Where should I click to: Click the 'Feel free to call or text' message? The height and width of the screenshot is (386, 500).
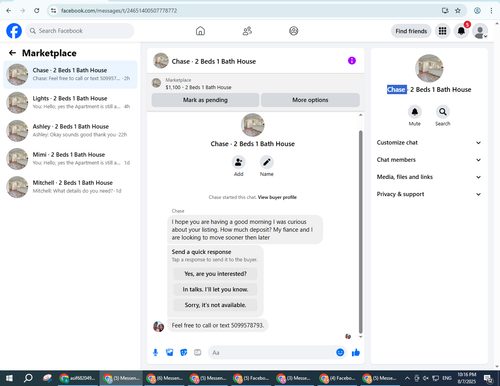pyautogui.click(x=218, y=325)
